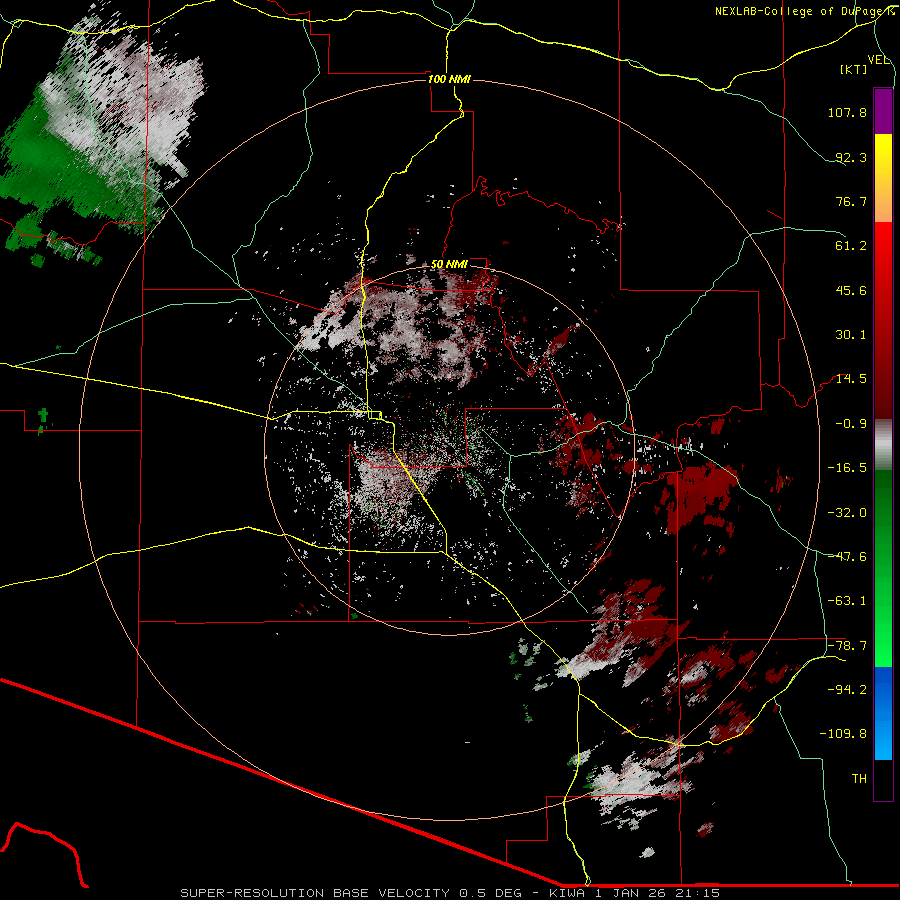
Task: Click the Super-Resolution Base Velocity caption text
Action: tap(450, 893)
